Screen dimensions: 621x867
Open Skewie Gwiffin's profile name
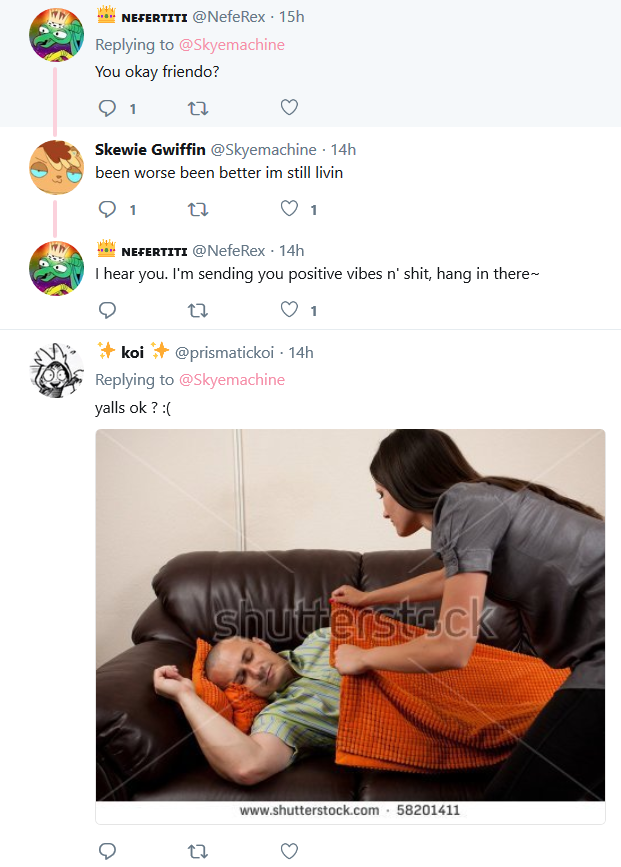click(150, 149)
